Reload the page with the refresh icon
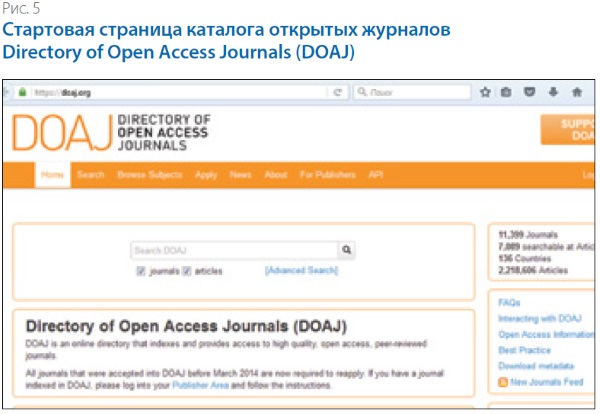 coord(338,91)
